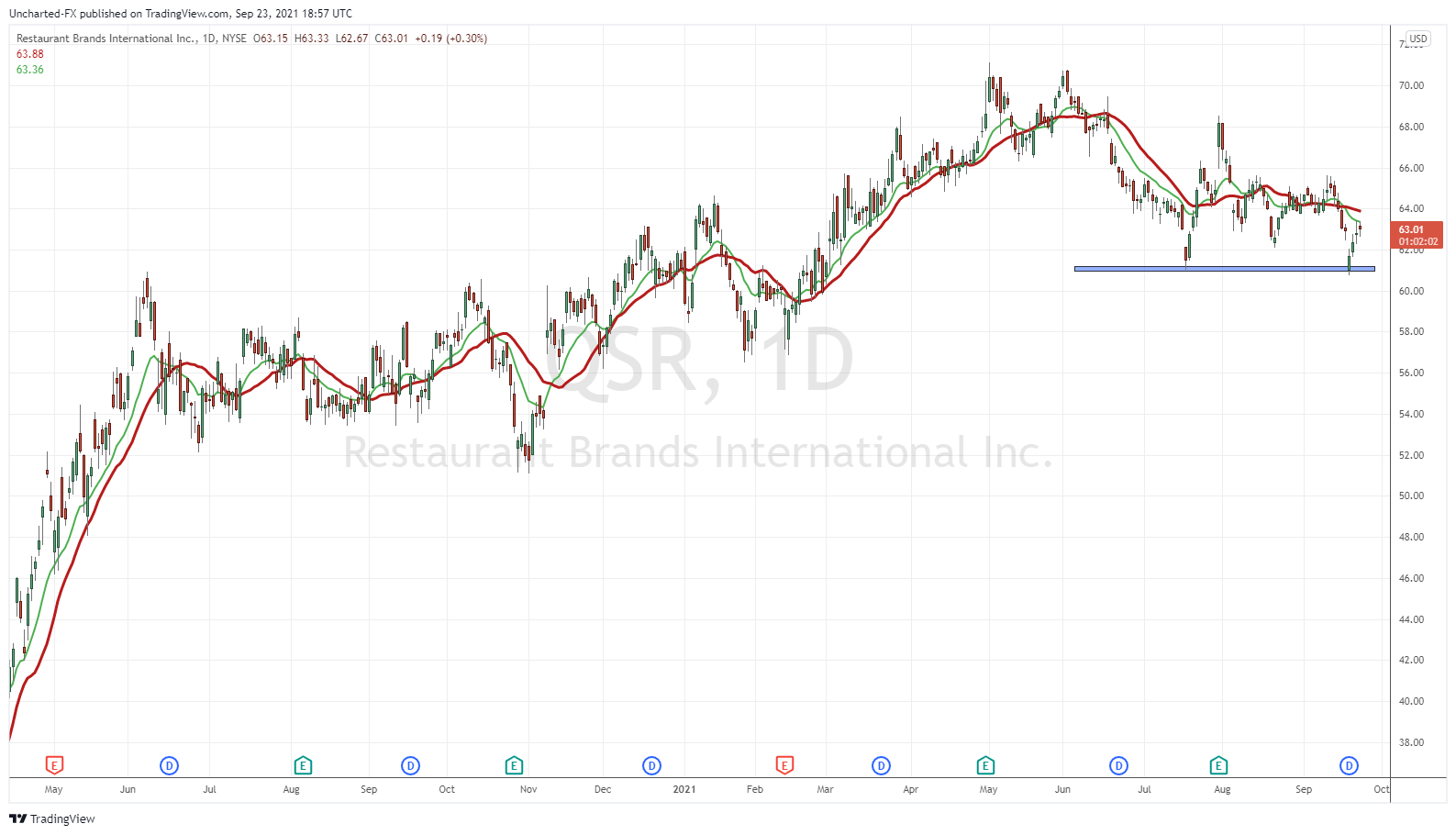
Task: Click the close value C63.01
Action: [x=391, y=39]
